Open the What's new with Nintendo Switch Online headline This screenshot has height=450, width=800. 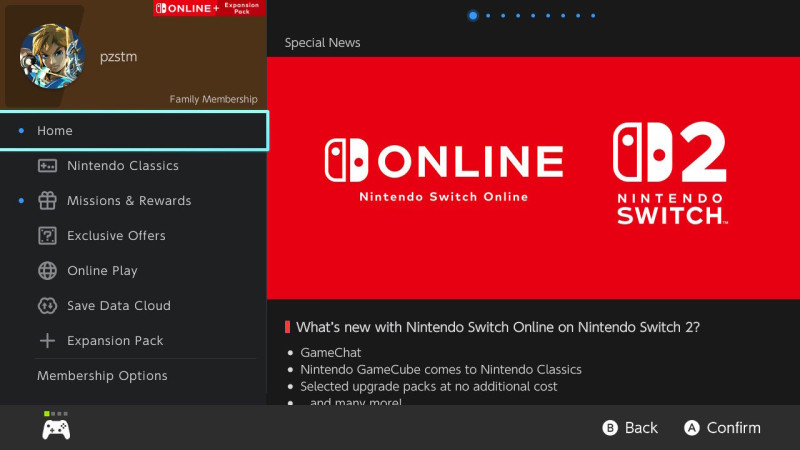497,327
